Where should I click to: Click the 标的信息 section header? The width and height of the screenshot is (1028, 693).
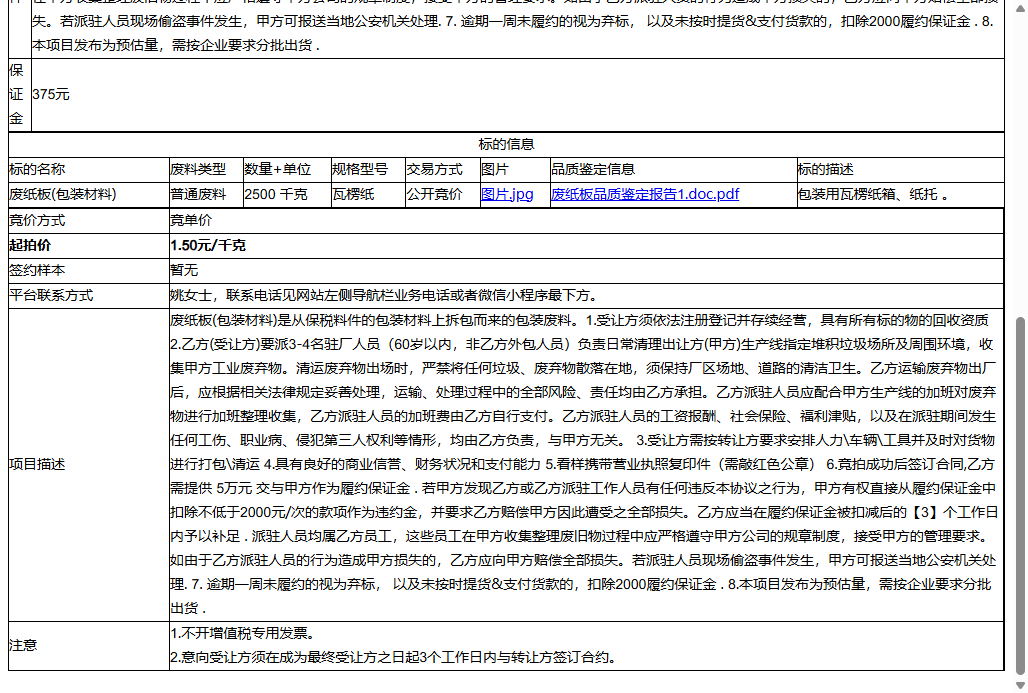click(x=506, y=144)
